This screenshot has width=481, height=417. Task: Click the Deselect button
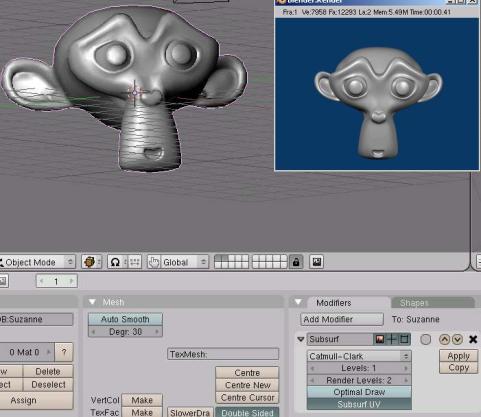pyautogui.click(x=48, y=385)
